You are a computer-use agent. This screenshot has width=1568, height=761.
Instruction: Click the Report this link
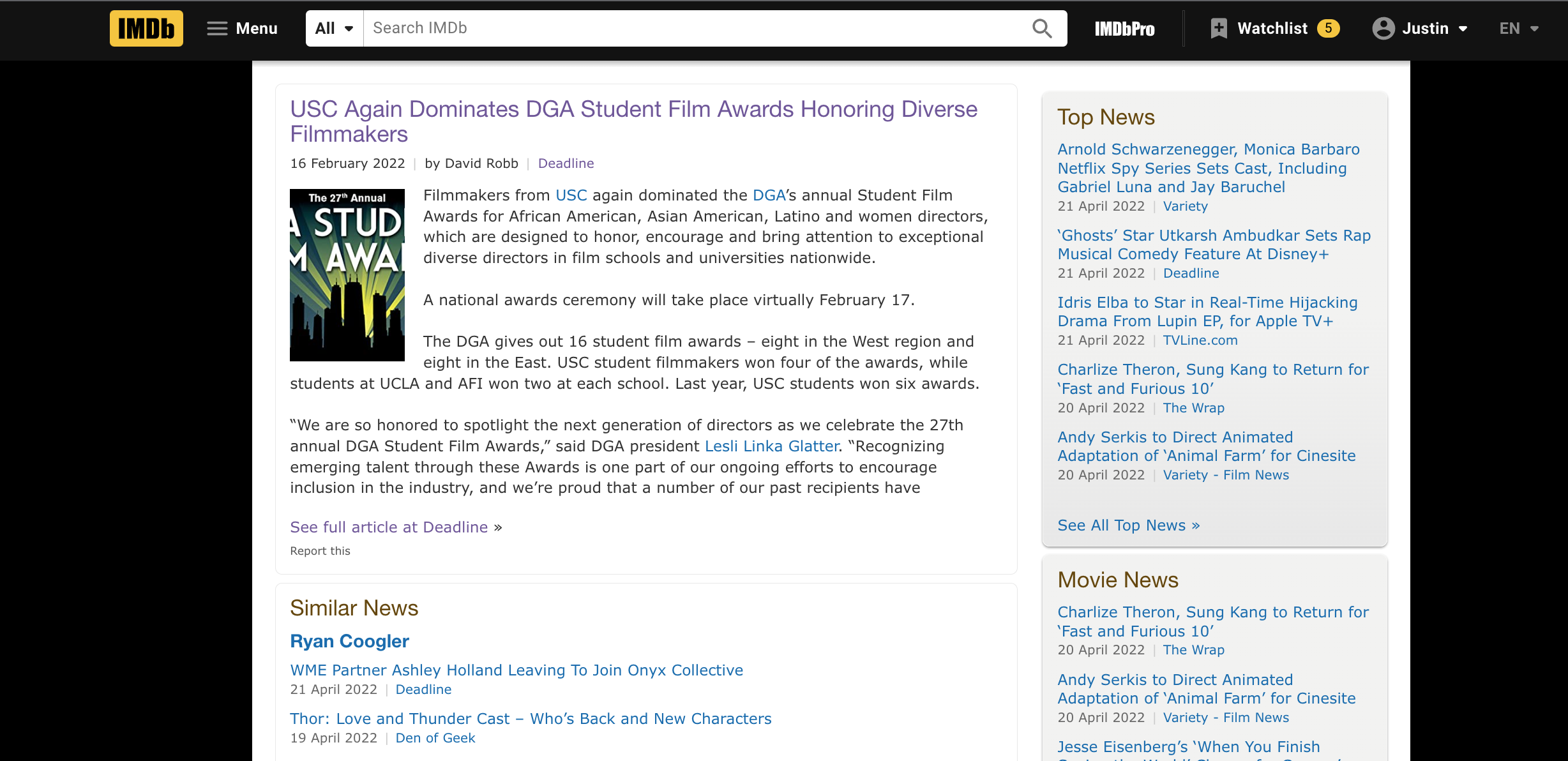(x=320, y=551)
